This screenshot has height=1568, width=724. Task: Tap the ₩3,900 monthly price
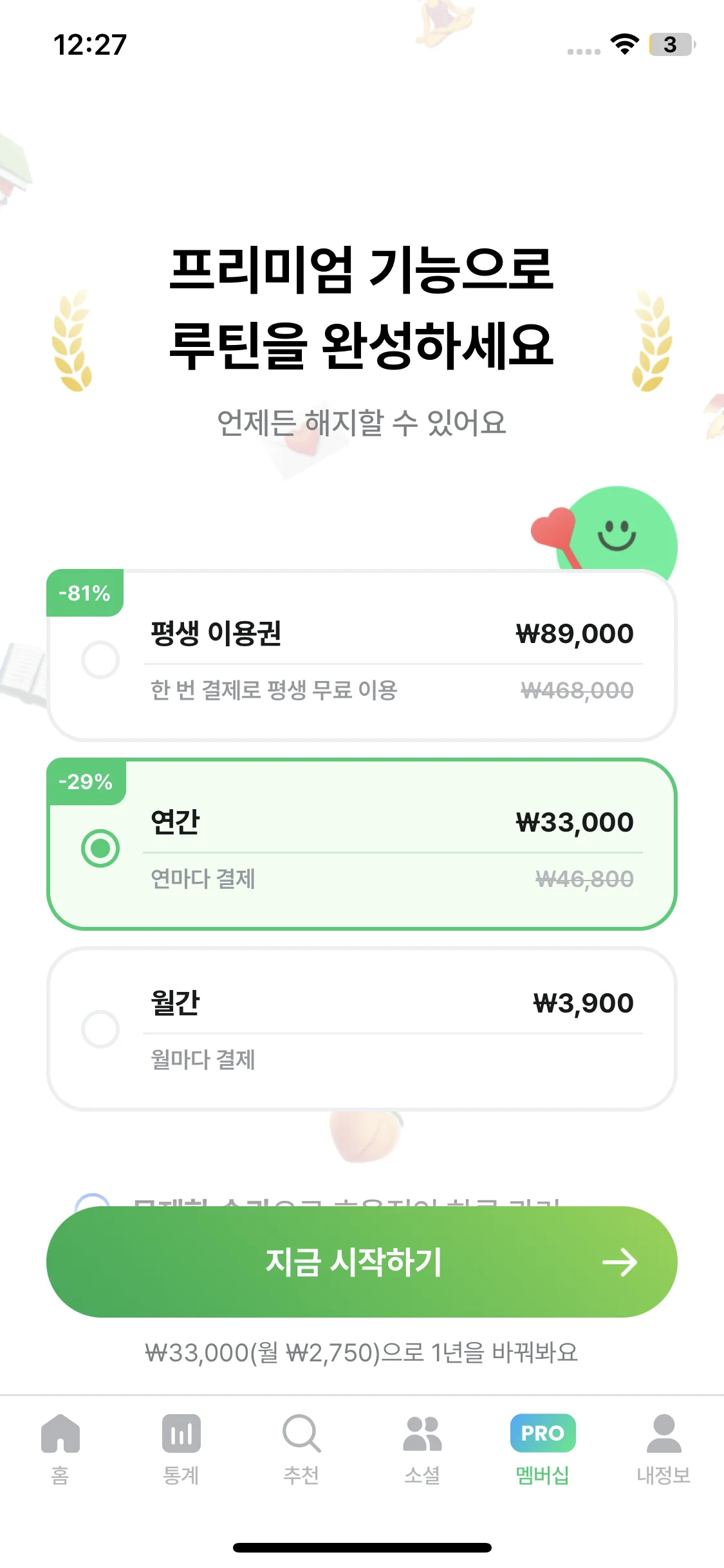pos(583,1003)
